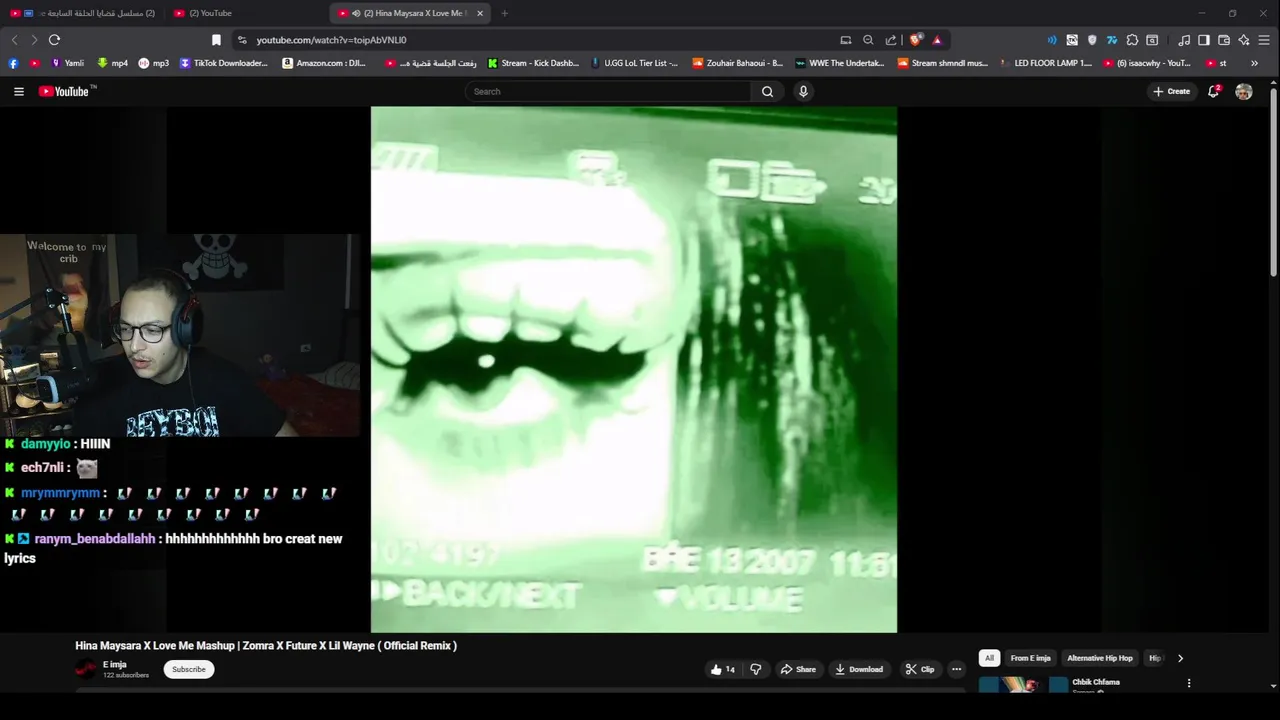Image resolution: width=1280 pixels, height=720 pixels.
Task: Bookmark this page with the bookmark icon
Action: (x=216, y=40)
